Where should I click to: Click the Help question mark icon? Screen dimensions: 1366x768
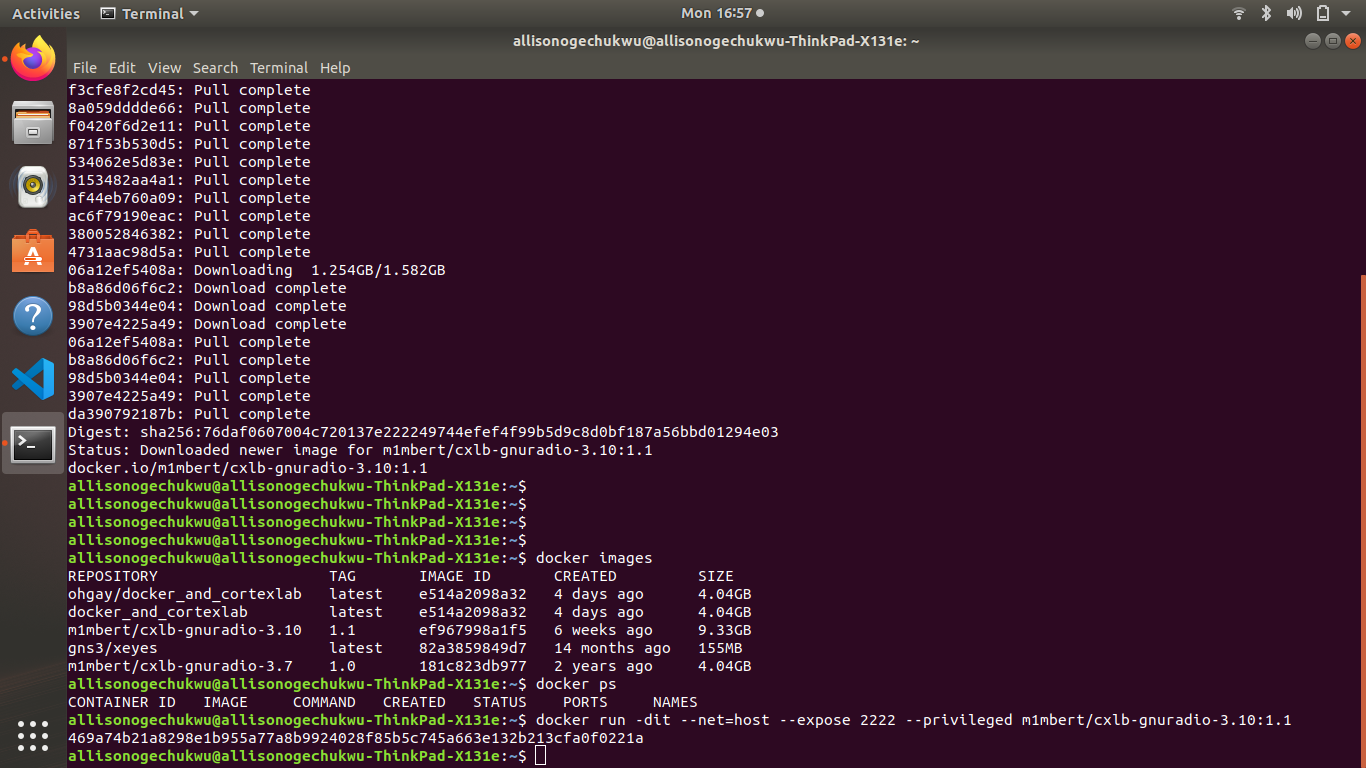[x=33, y=316]
